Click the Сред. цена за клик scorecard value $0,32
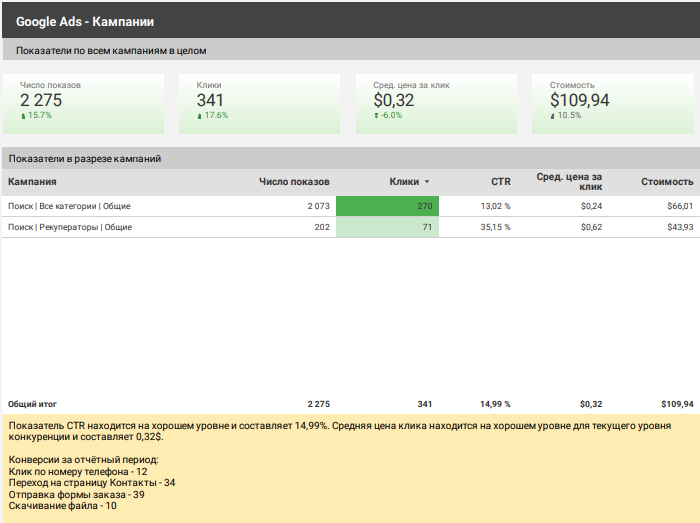This screenshot has width=700, height=523. [394, 100]
